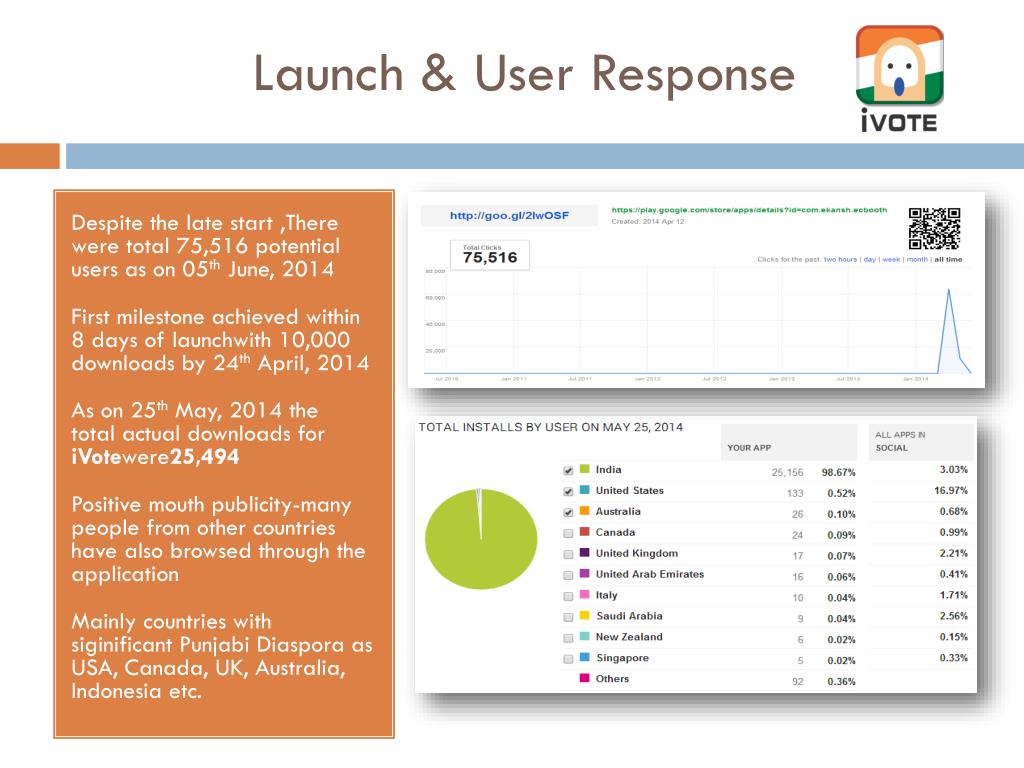This screenshot has height=768, width=1024.
Task: Check the Canada checkbox
Action: click(568, 534)
